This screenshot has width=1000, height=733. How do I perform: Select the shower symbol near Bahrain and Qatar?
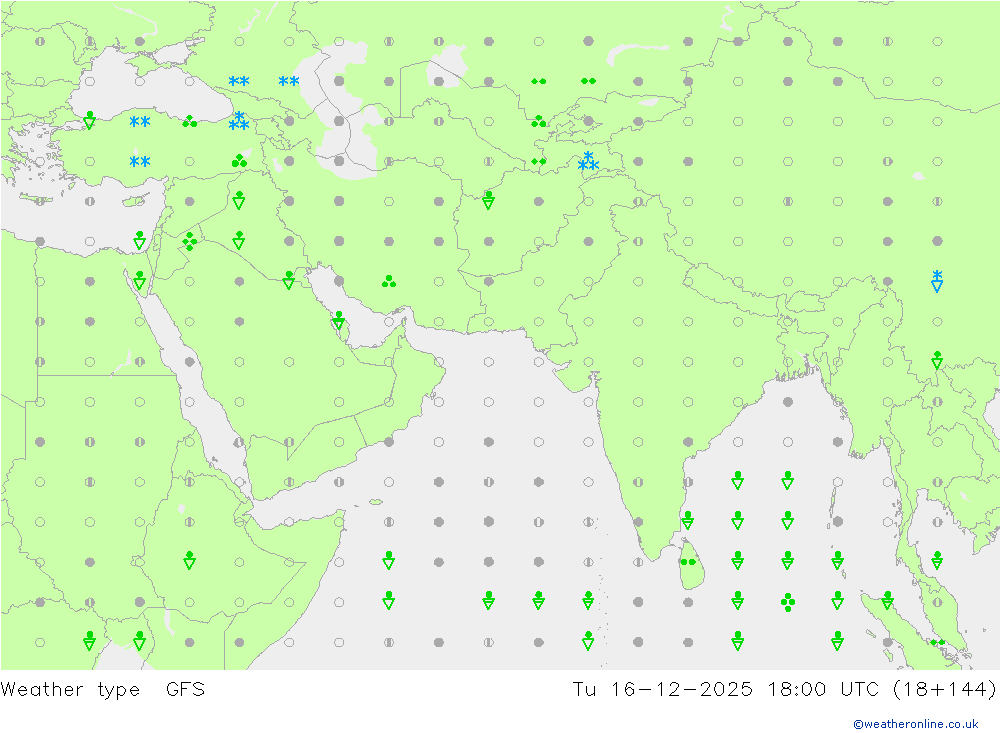(x=339, y=320)
